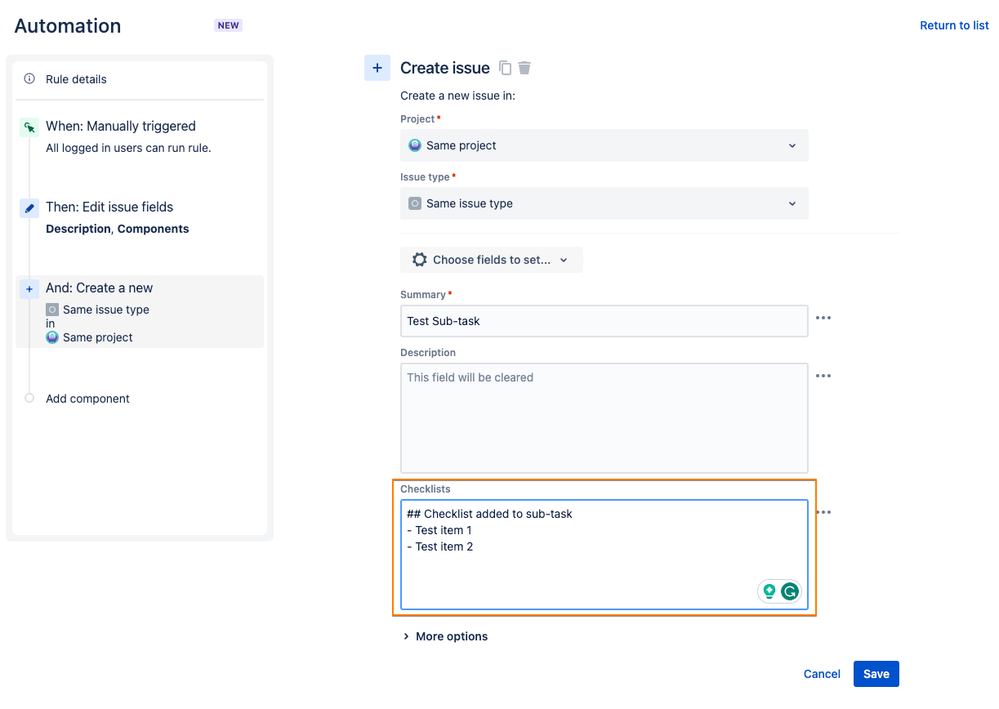Click Add component in rule chain
This screenshot has width=999, height=709.
pos(87,399)
